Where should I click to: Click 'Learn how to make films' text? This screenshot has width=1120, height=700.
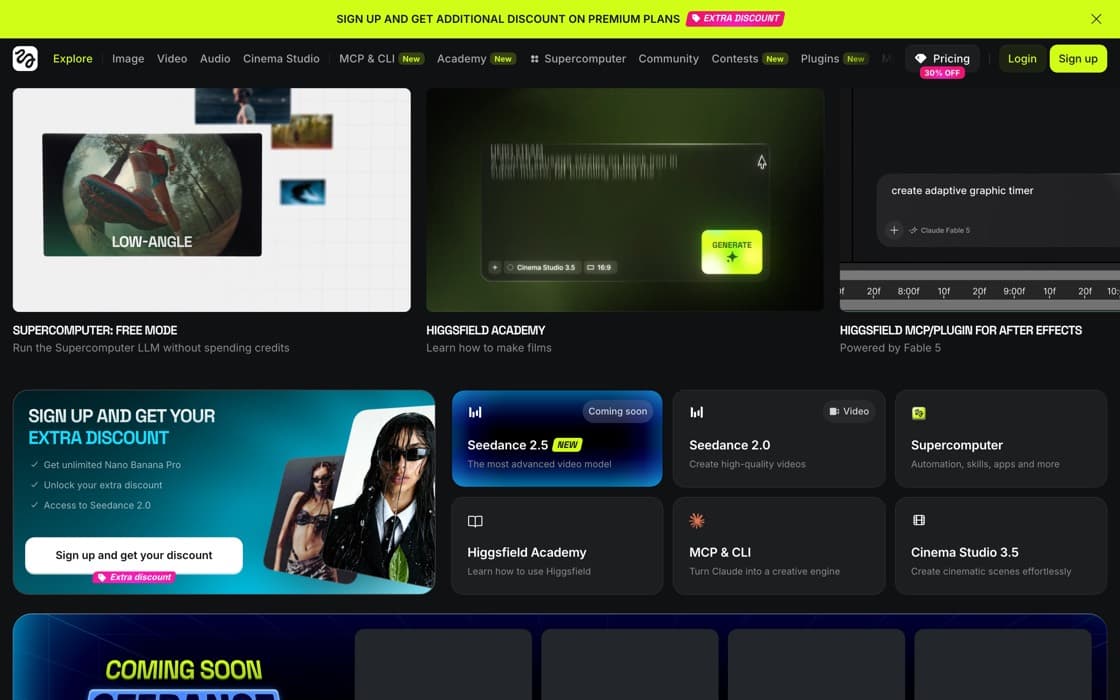point(489,348)
